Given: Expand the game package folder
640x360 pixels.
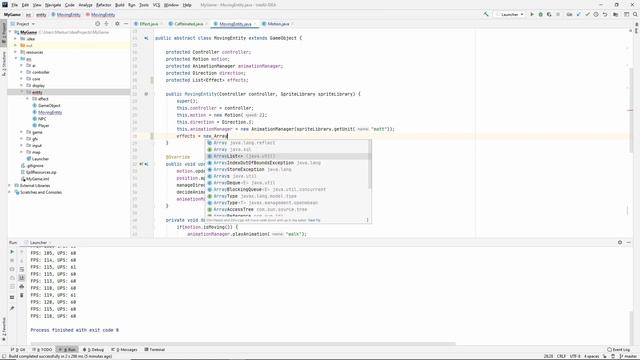Looking at the screenshot, I should (x=21, y=132).
